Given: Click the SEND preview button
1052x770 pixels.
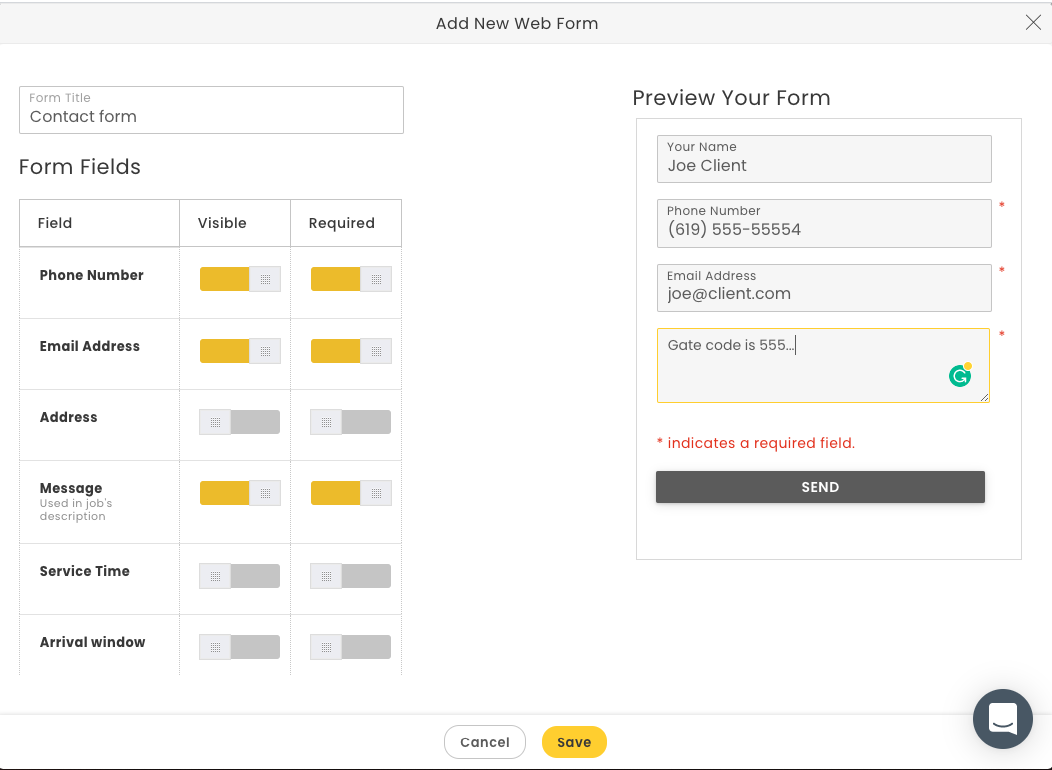Looking at the screenshot, I should [820, 487].
